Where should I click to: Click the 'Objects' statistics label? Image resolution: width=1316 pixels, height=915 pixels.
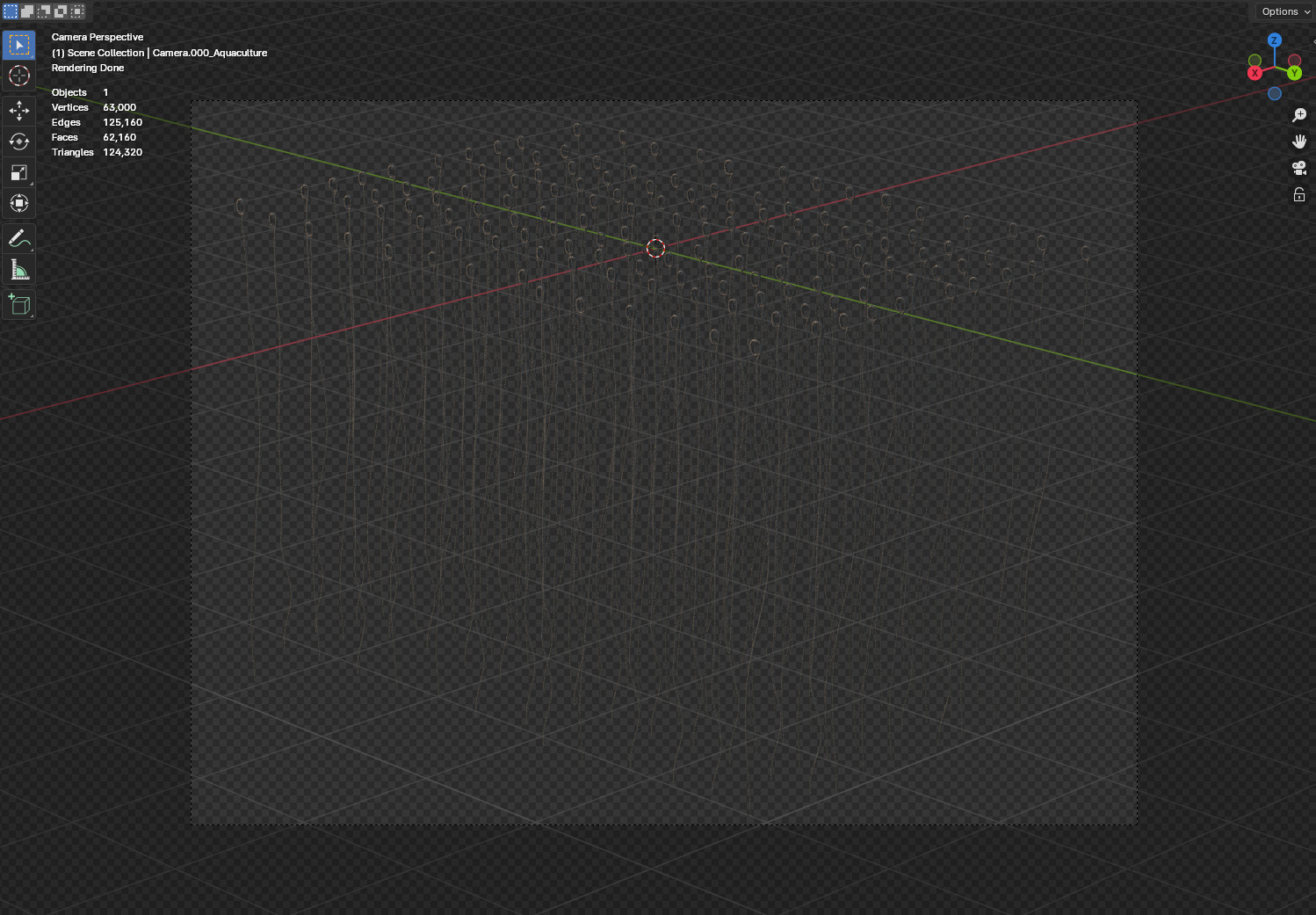[x=69, y=92]
